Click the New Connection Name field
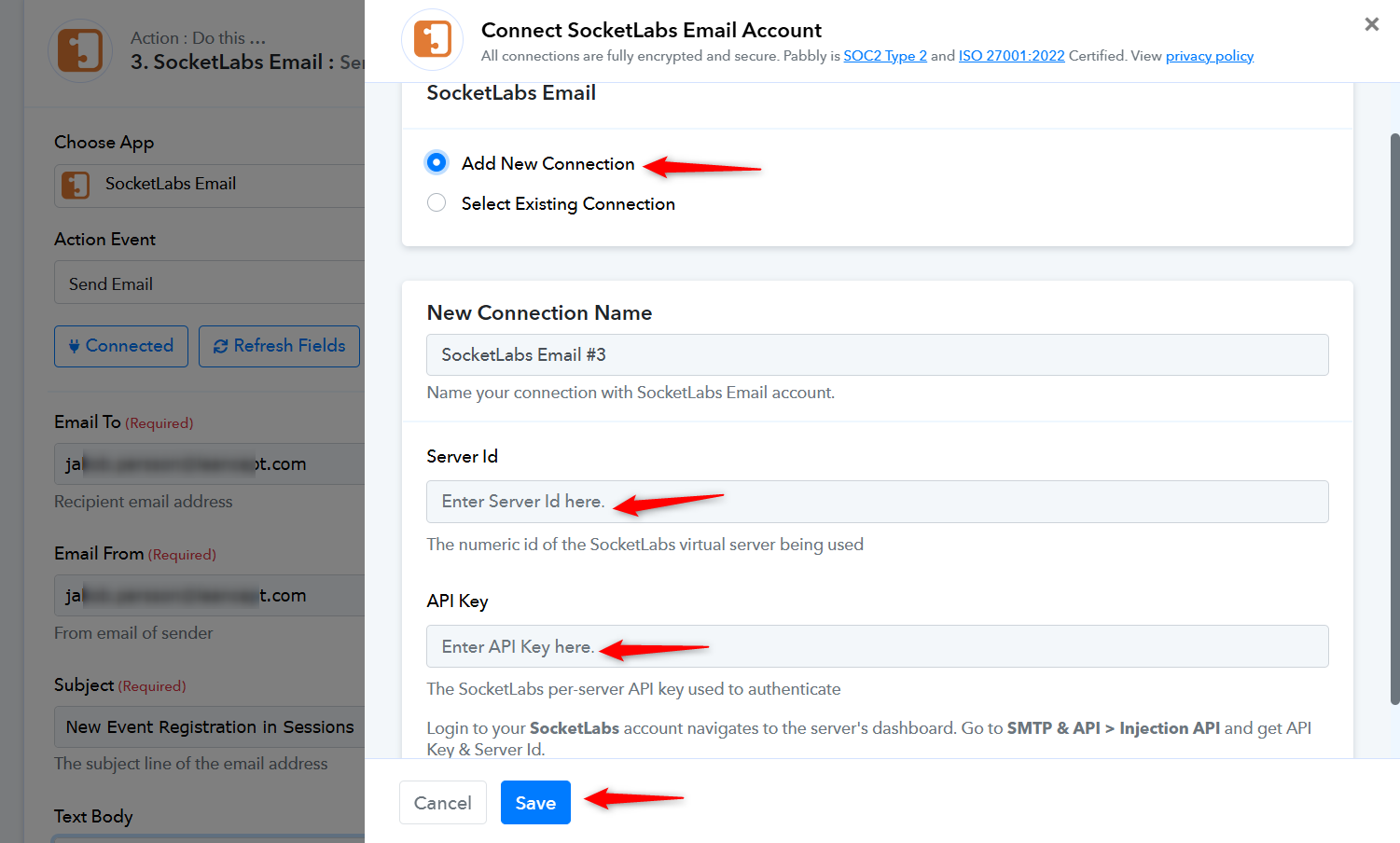 (x=878, y=354)
